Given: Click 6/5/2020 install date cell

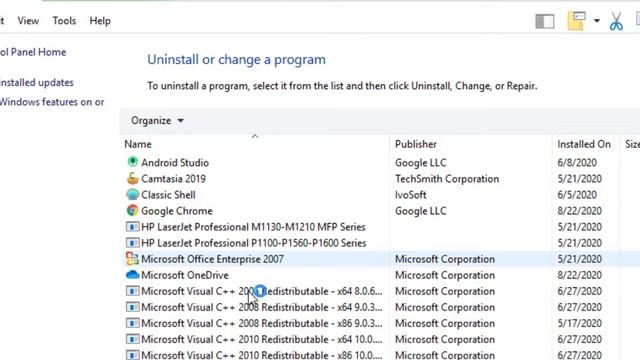Looking at the screenshot, I should [x=577, y=195].
